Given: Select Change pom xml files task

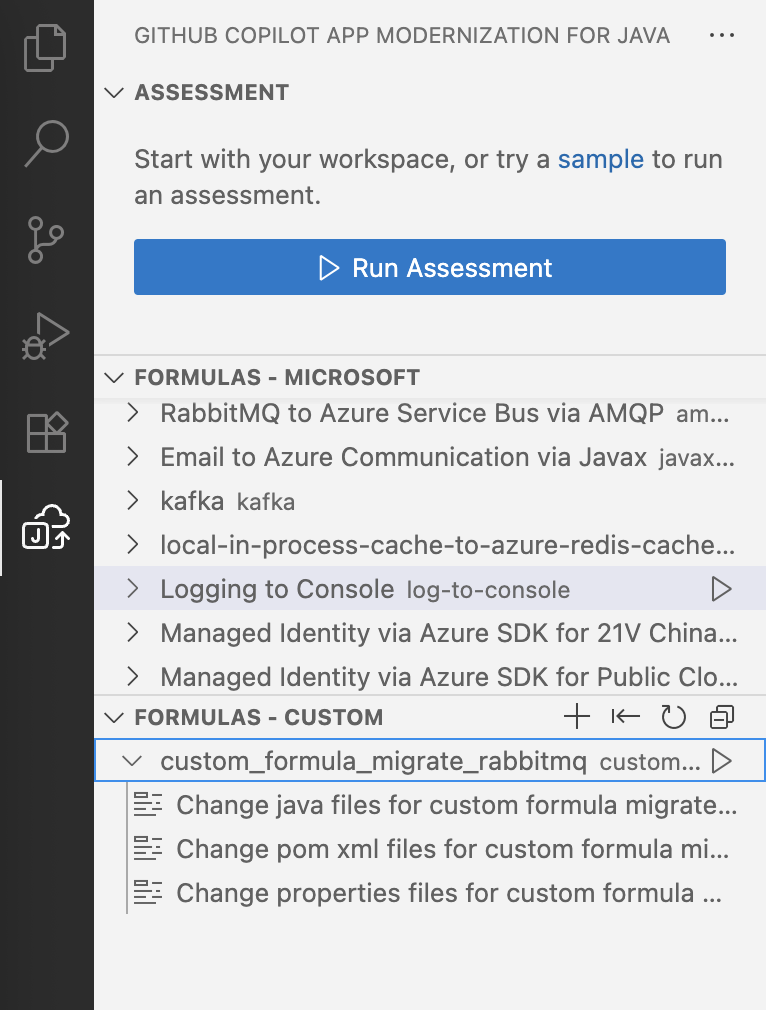Looking at the screenshot, I should [430, 849].
